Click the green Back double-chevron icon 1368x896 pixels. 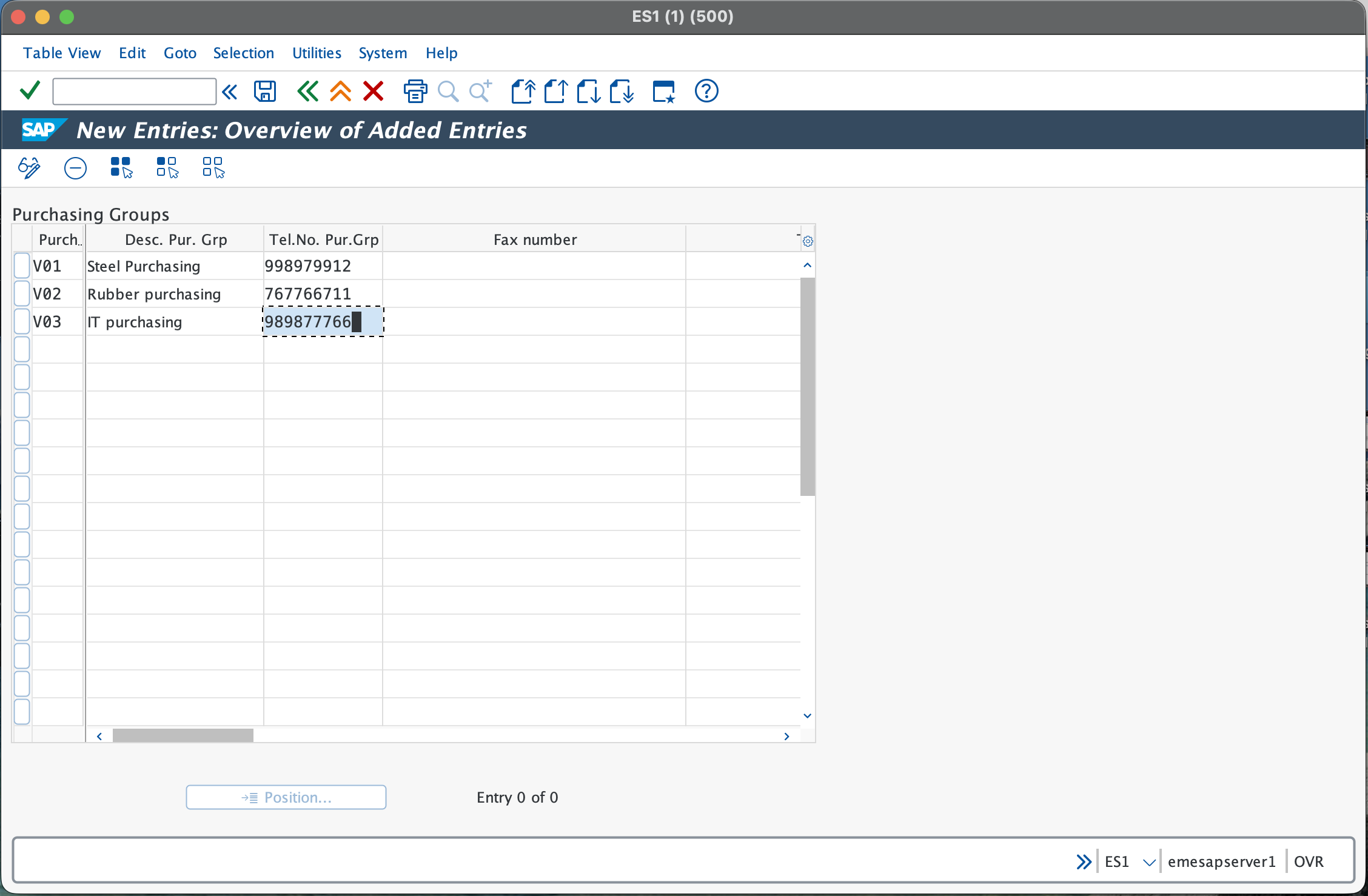(307, 92)
